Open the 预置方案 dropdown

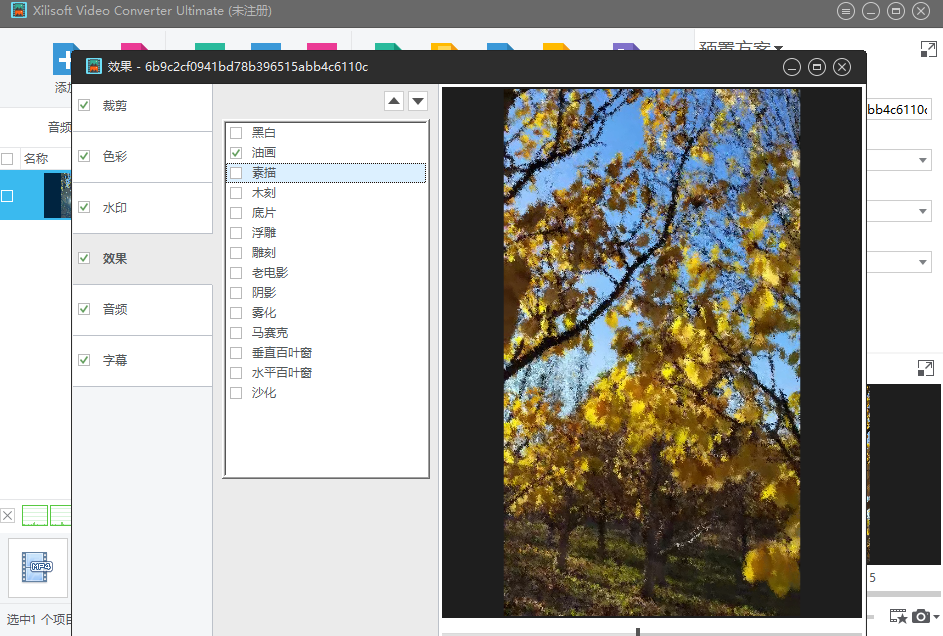click(778, 47)
